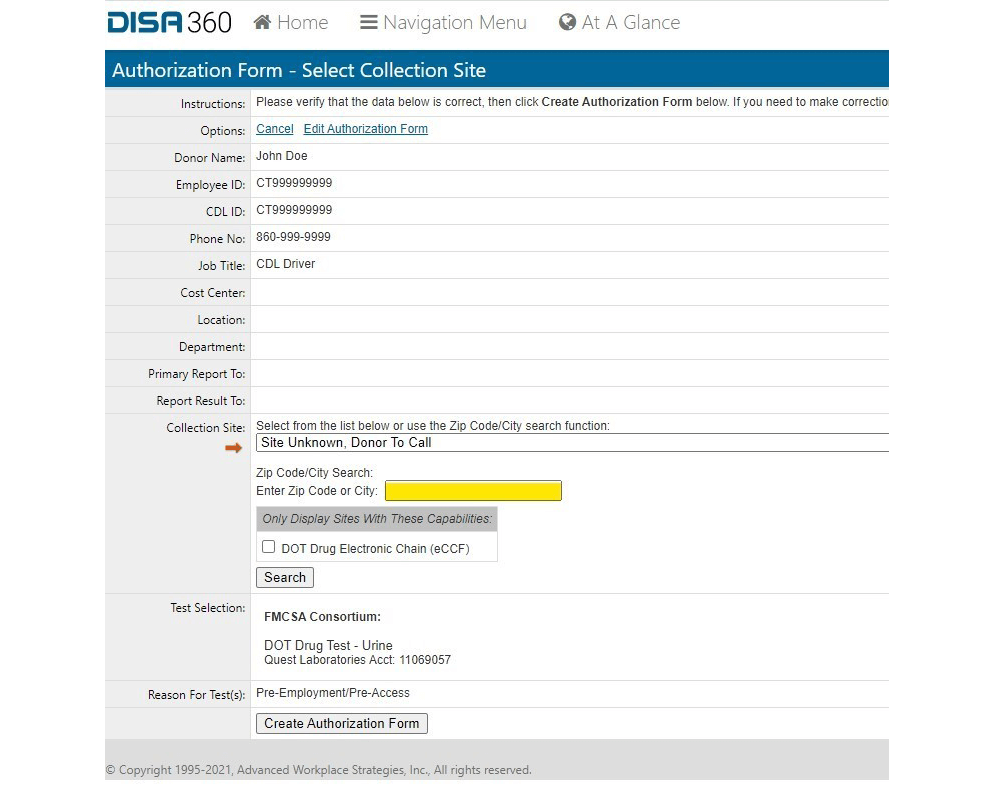Enable the DOT Drug Electronic Chain checkbox
The height and width of the screenshot is (790, 994).
(x=268, y=547)
